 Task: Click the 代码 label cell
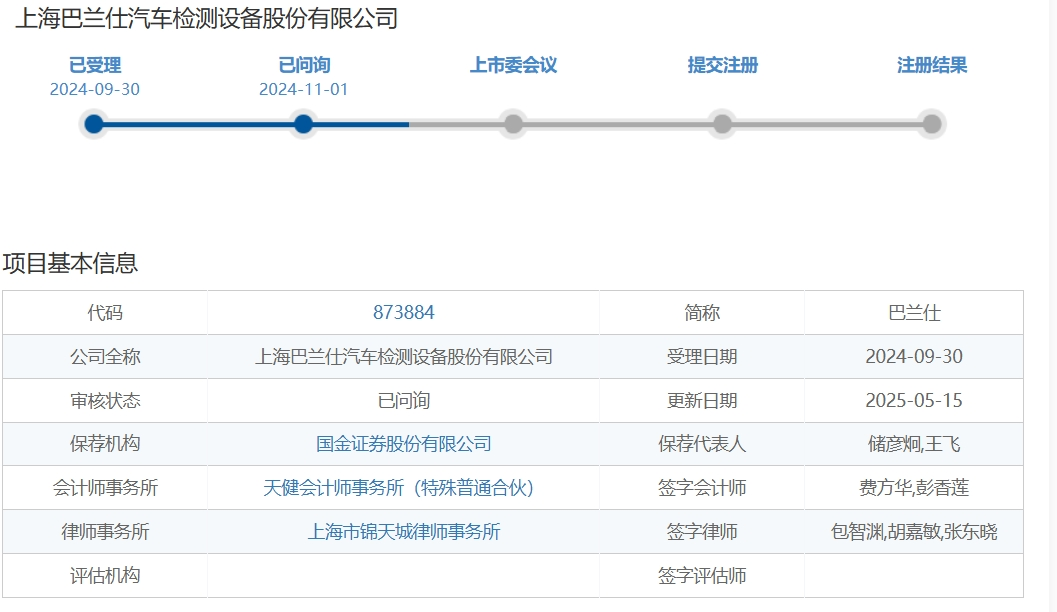[x=105, y=313]
